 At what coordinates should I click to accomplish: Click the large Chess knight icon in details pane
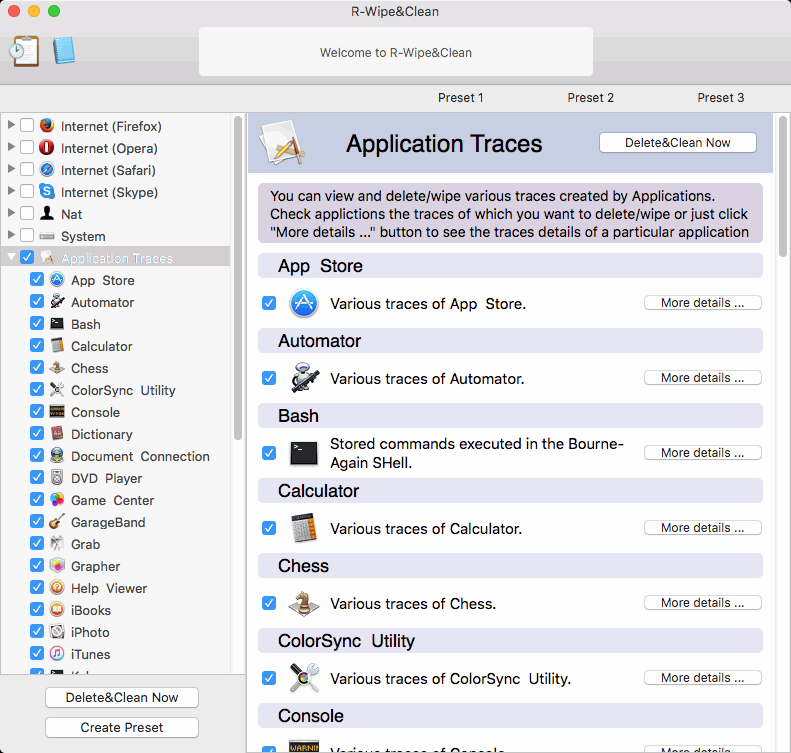tap(304, 603)
